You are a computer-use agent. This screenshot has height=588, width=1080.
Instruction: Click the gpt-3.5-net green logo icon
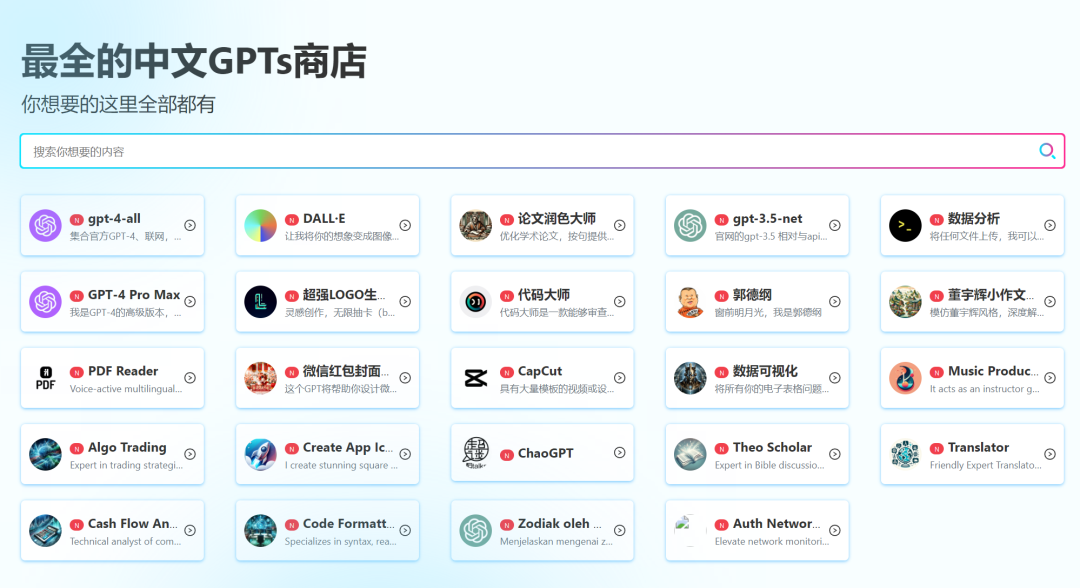point(690,225)
